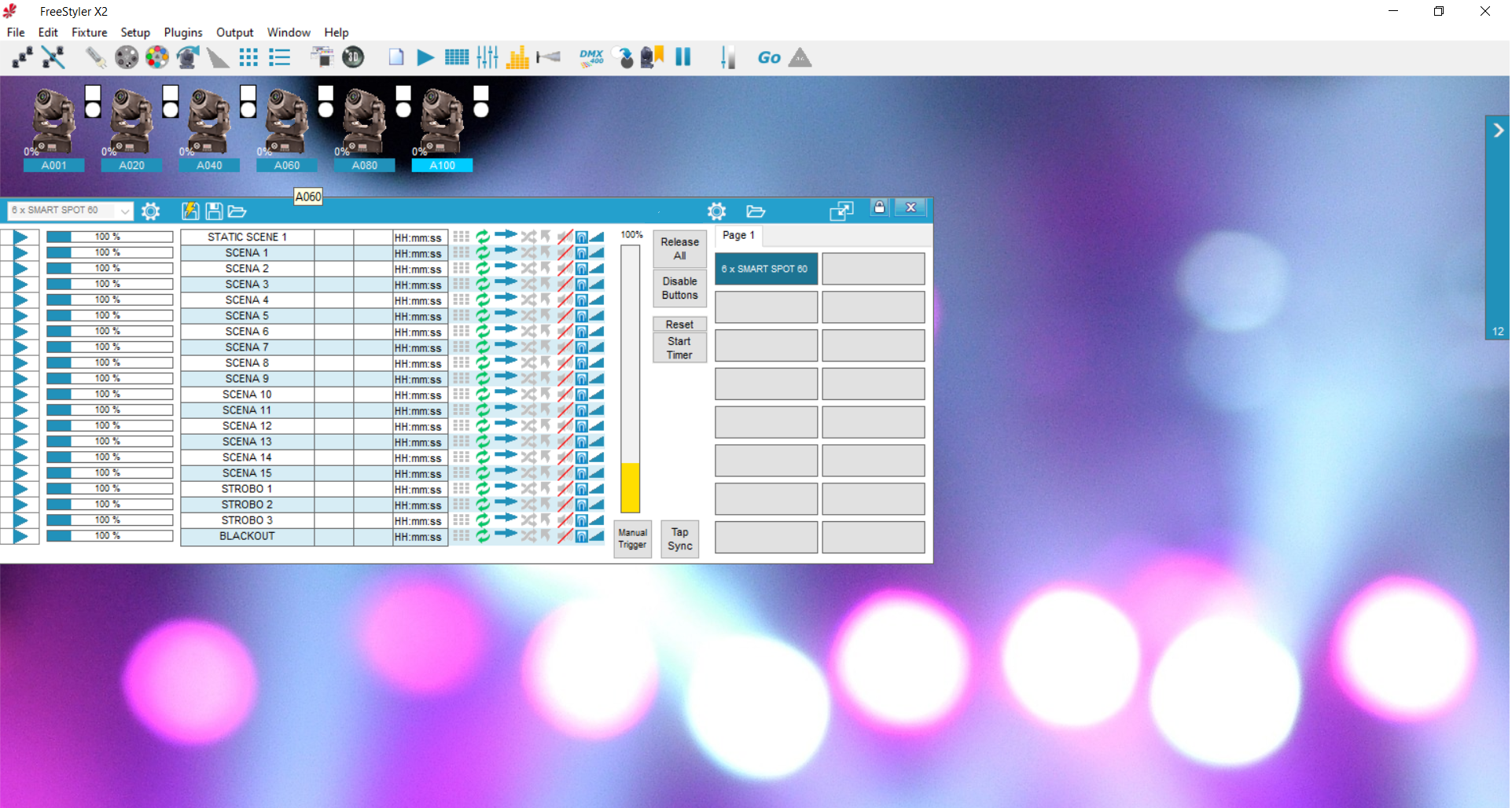The image size is (1512, 808).
Task: Expand the right side panel arrow
Action: click(1499, 130)
